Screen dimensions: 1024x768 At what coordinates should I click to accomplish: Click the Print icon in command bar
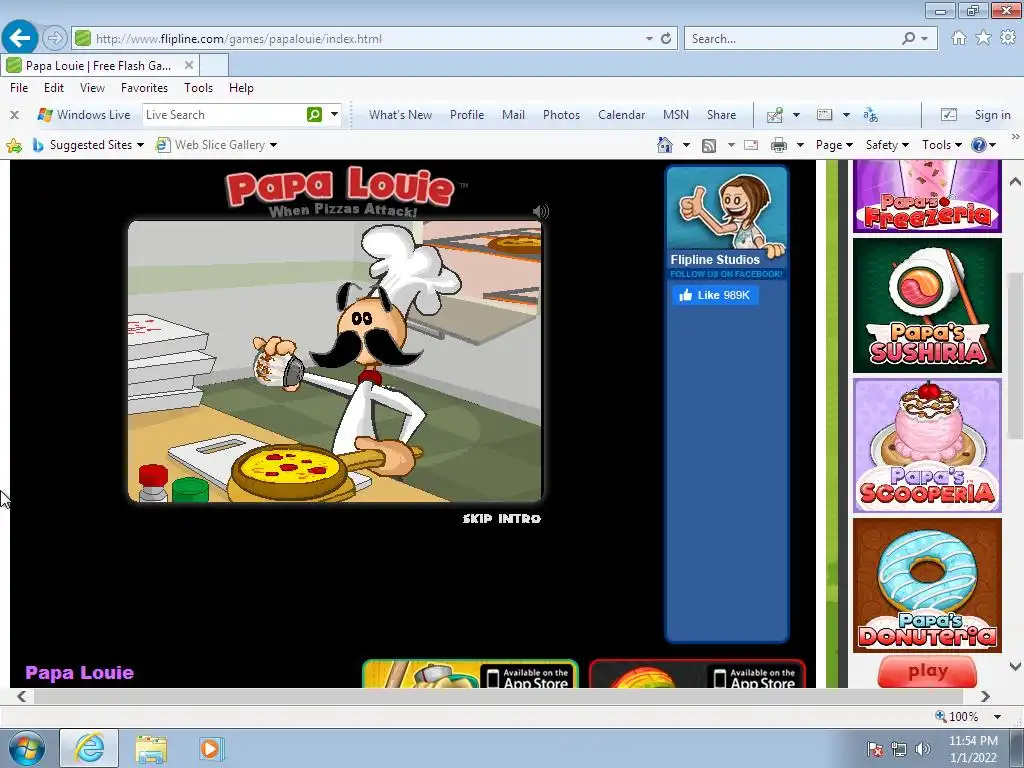(778, 145)
